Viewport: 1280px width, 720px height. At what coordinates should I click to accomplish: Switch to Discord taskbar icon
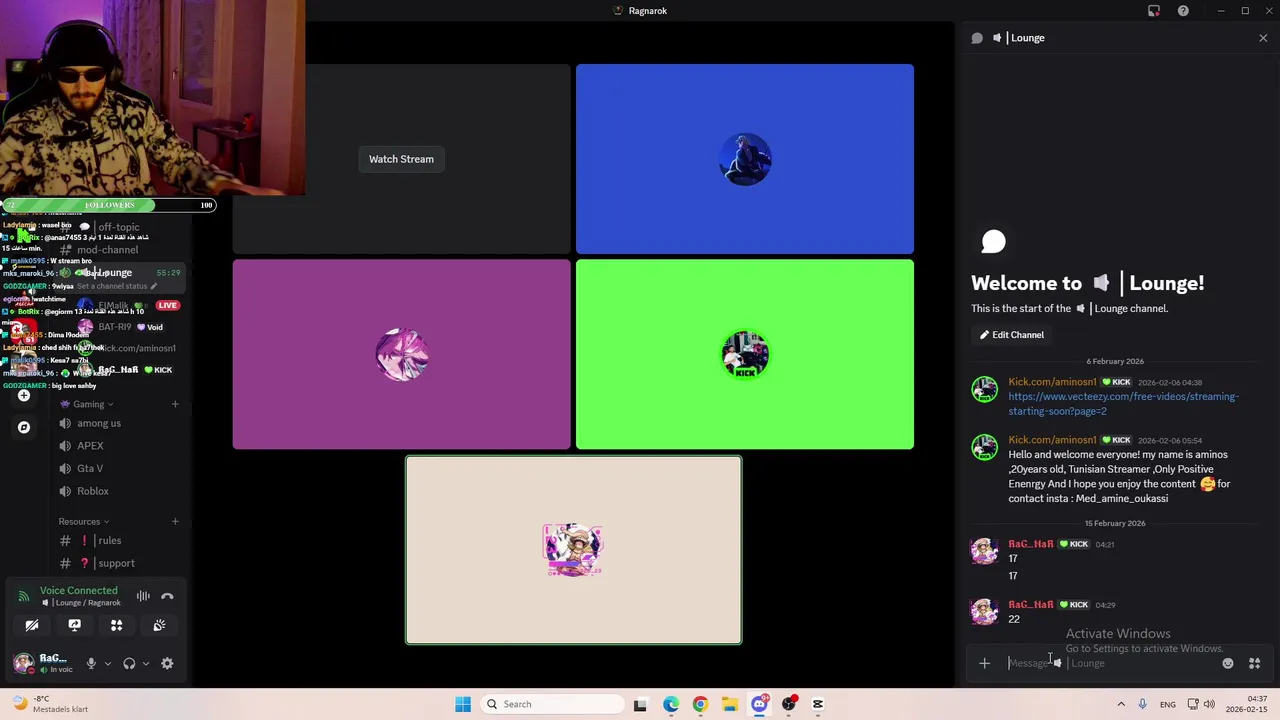(x=759, y=704)
